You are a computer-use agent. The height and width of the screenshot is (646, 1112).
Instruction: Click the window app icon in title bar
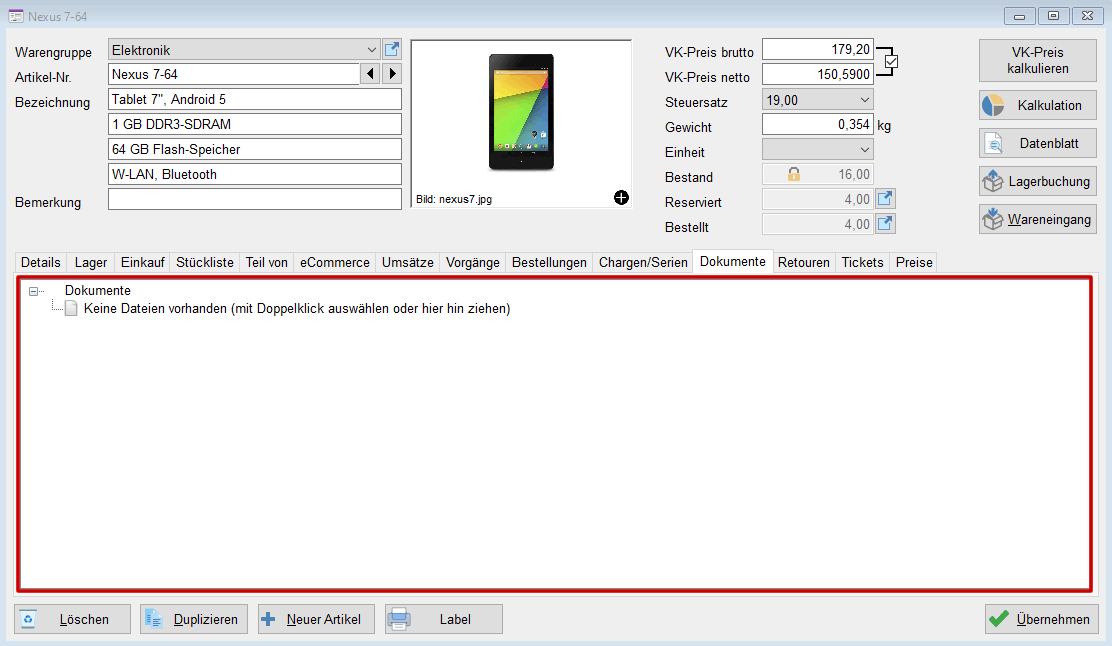[x=16, y=16]
